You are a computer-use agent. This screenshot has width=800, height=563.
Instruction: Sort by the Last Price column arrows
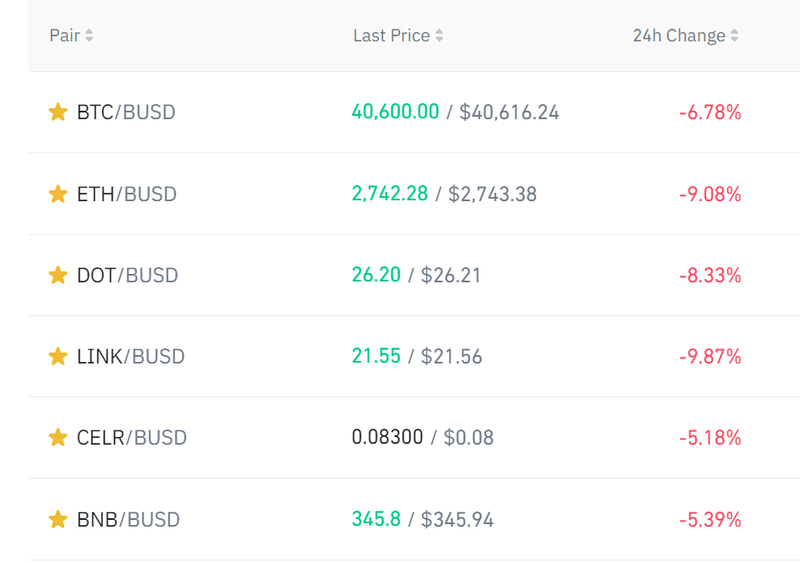pyautogui.click(x=439, y=36)
